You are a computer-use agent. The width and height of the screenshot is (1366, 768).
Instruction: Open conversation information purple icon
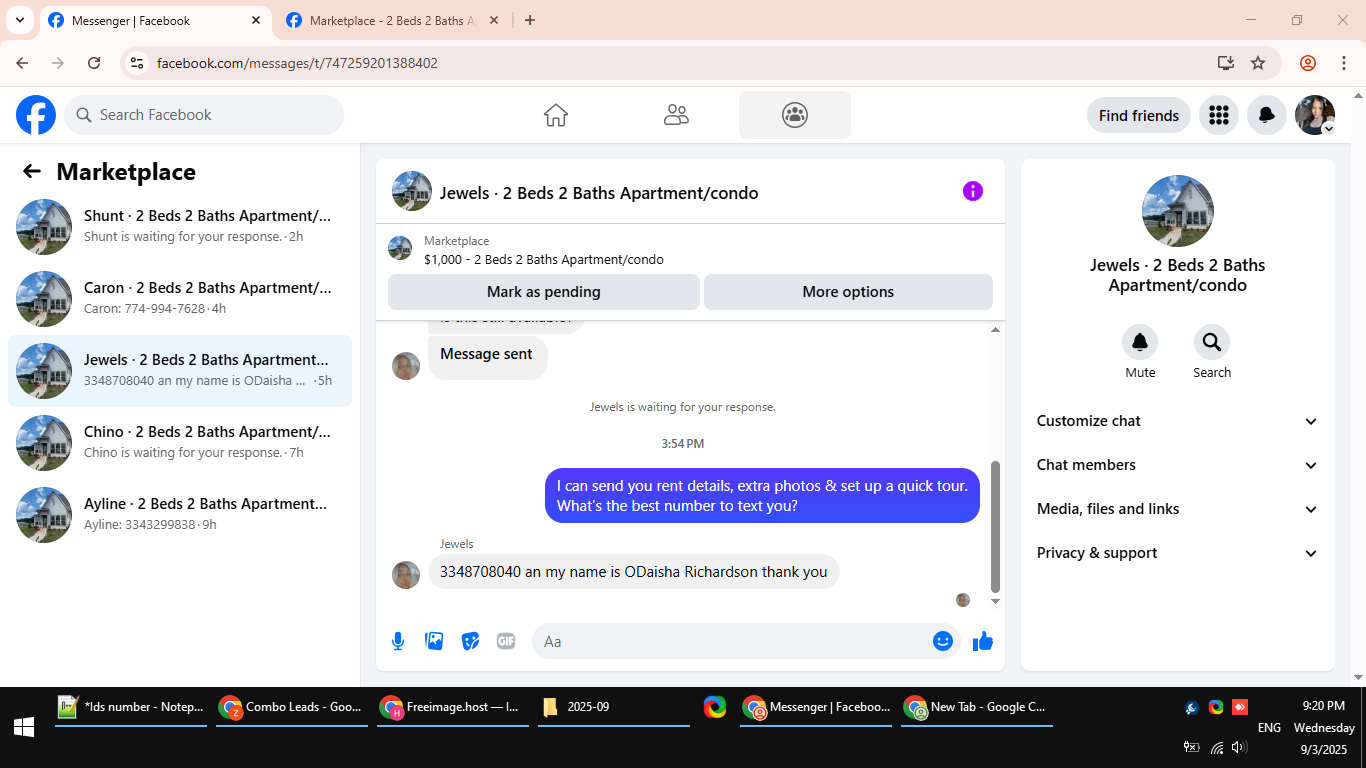[973, 191]
